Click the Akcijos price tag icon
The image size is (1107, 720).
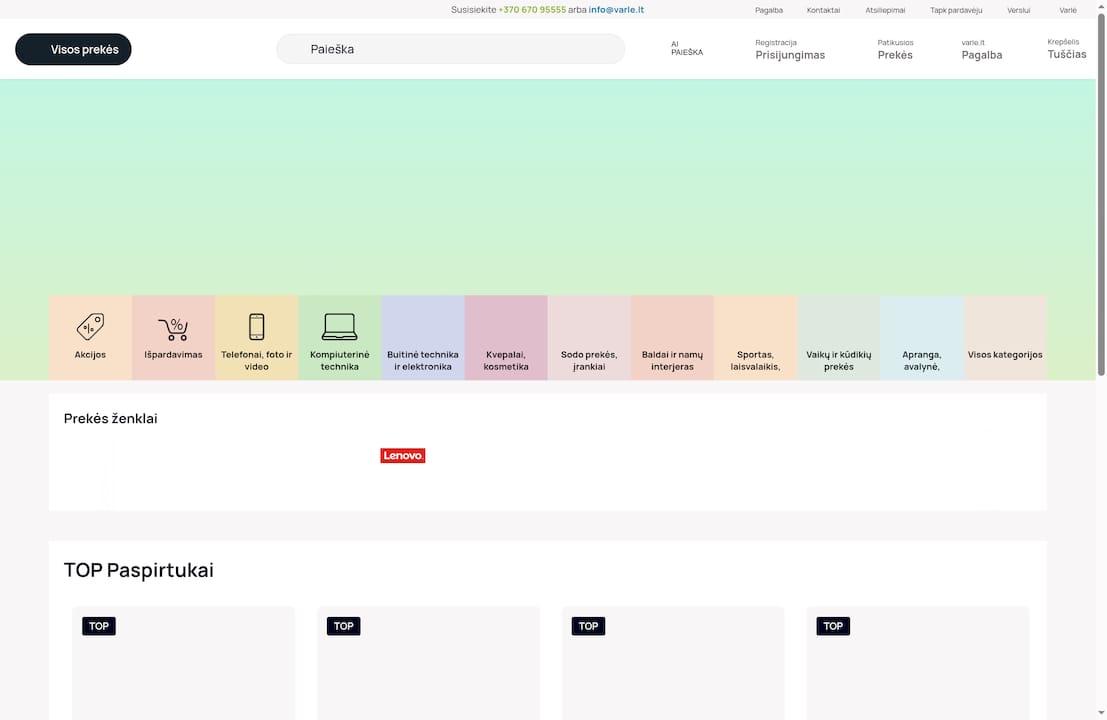90,327
